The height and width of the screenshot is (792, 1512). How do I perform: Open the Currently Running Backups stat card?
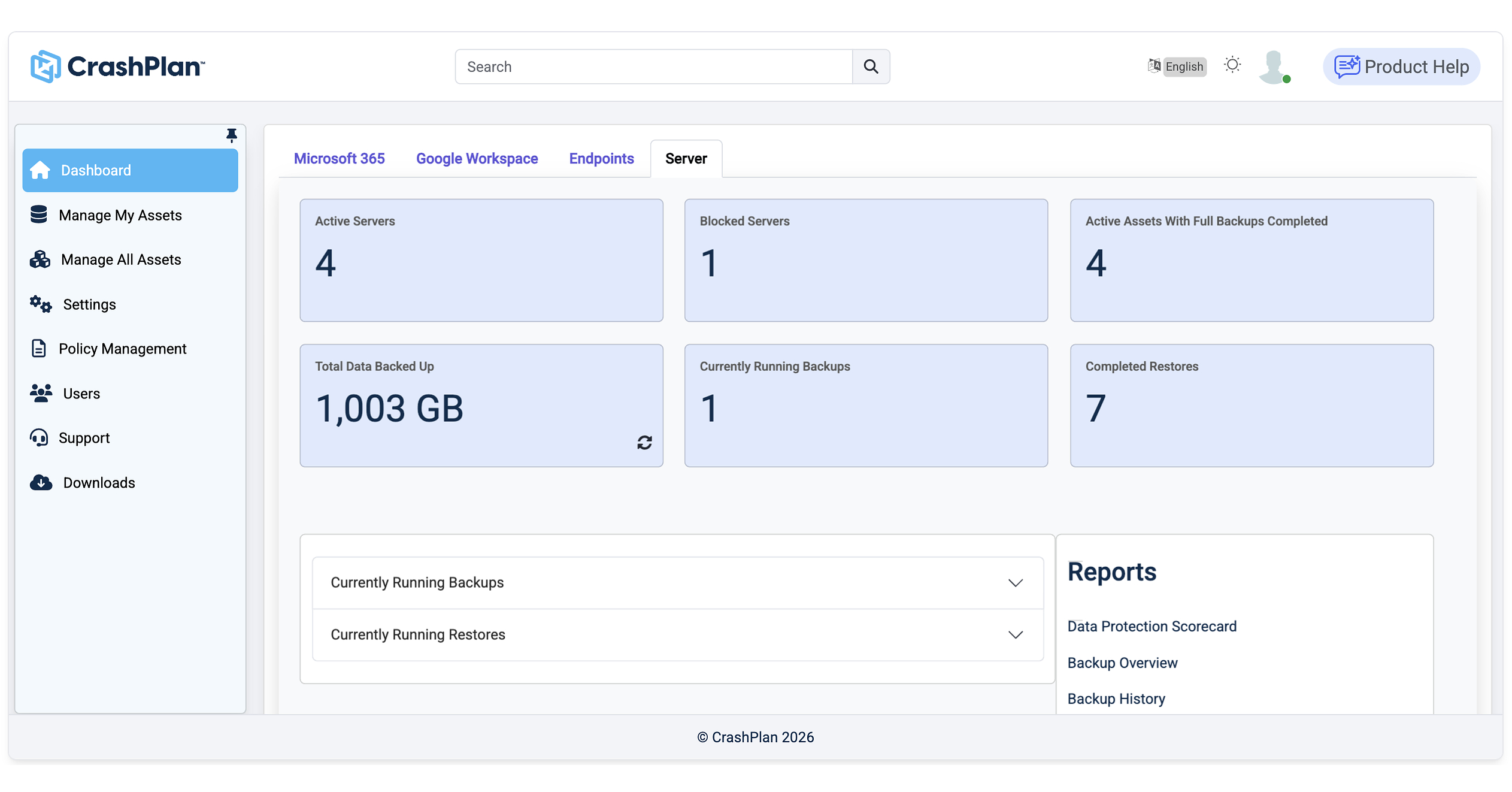866,406
